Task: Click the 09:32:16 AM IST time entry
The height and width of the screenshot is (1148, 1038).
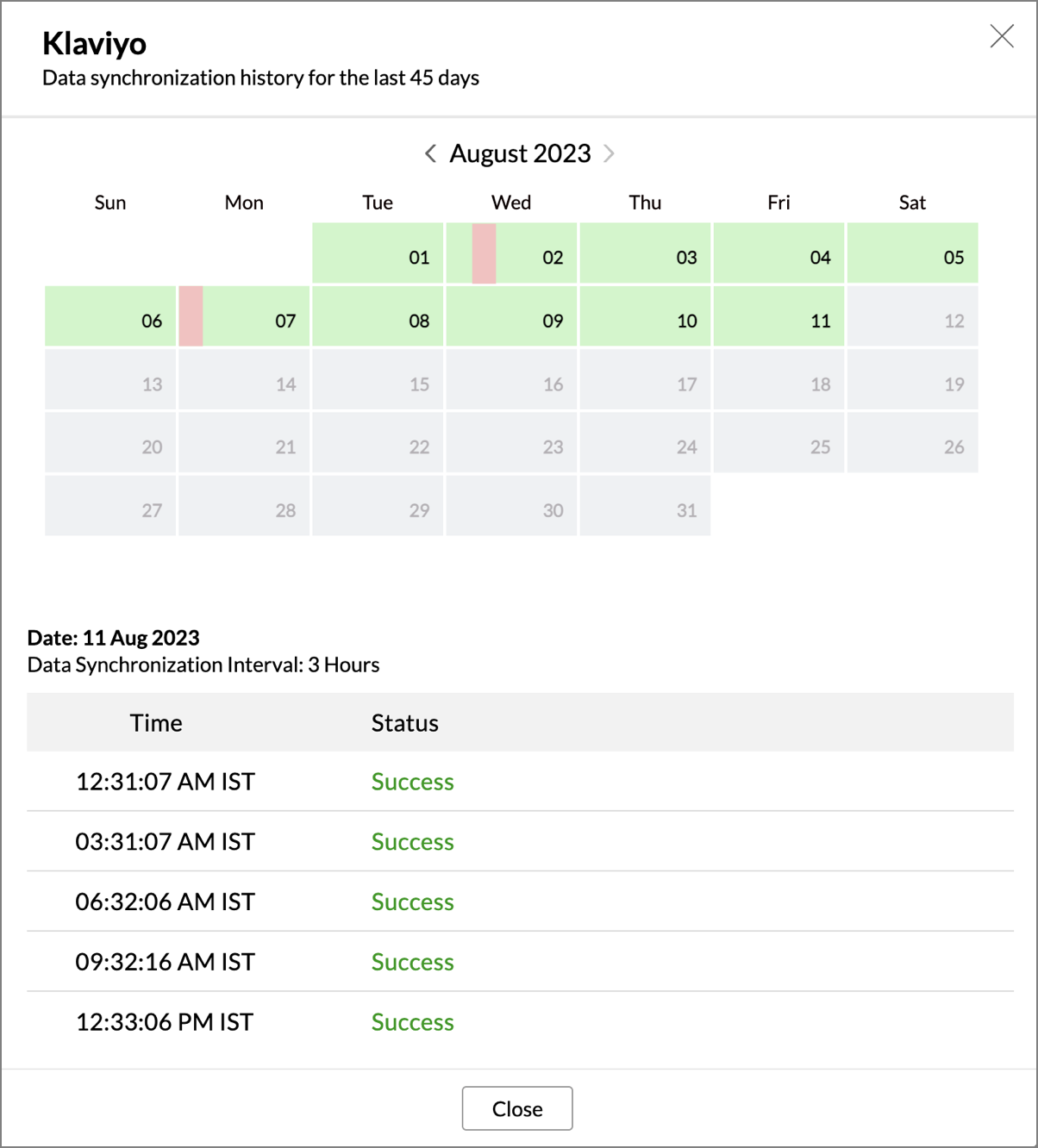Action: click(x=166, y=962)
